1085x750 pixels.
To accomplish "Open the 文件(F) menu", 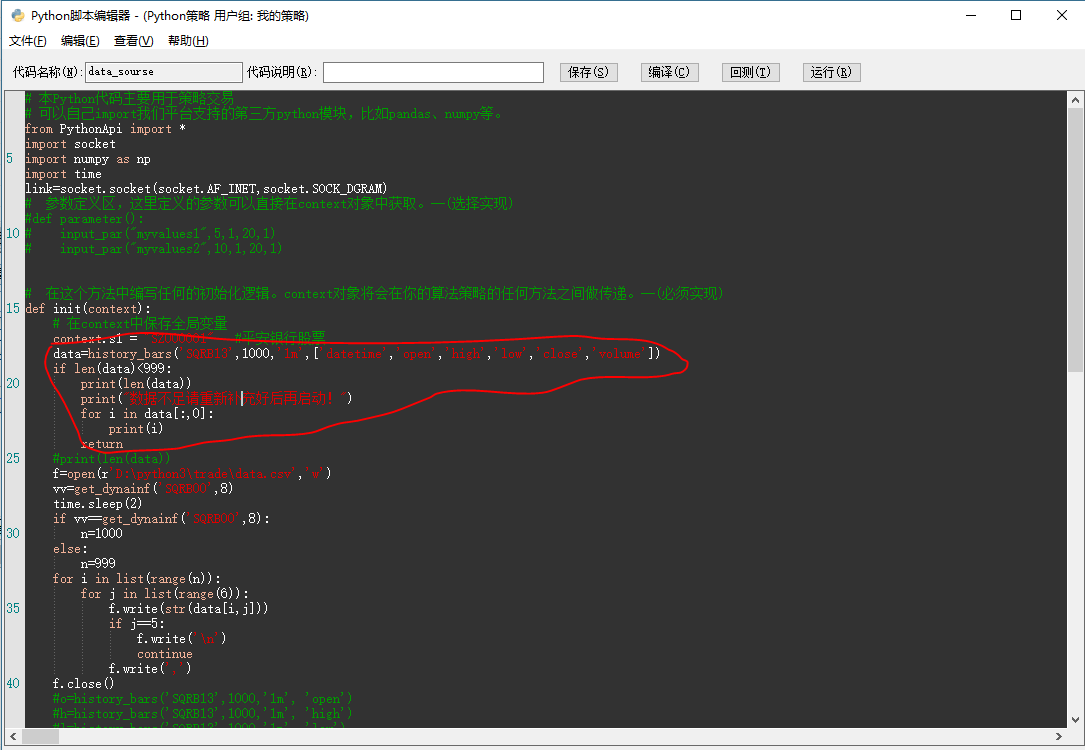I will tap(28, 41).
